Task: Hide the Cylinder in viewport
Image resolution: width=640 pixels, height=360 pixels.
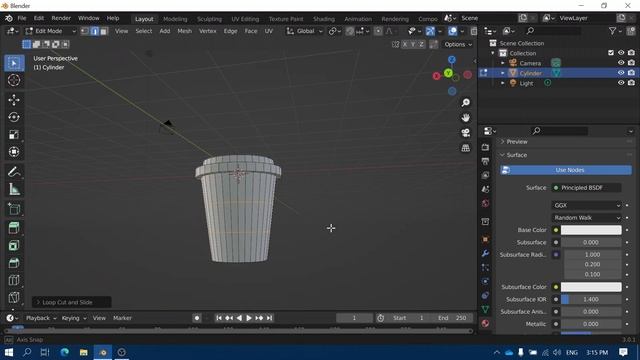Action: pos(621,73)
